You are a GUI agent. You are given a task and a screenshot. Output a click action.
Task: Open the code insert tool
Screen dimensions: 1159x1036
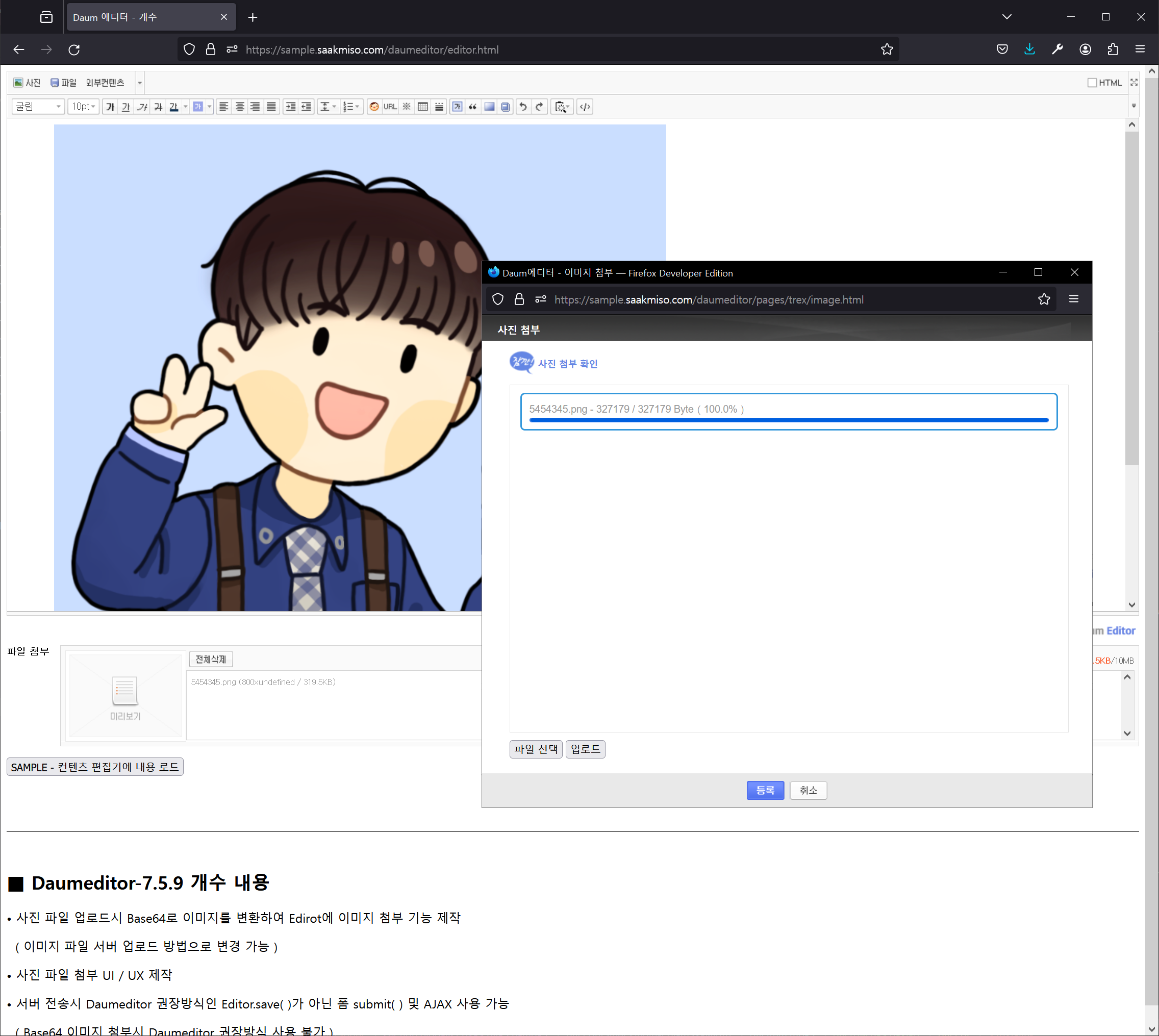click(585, 107)
